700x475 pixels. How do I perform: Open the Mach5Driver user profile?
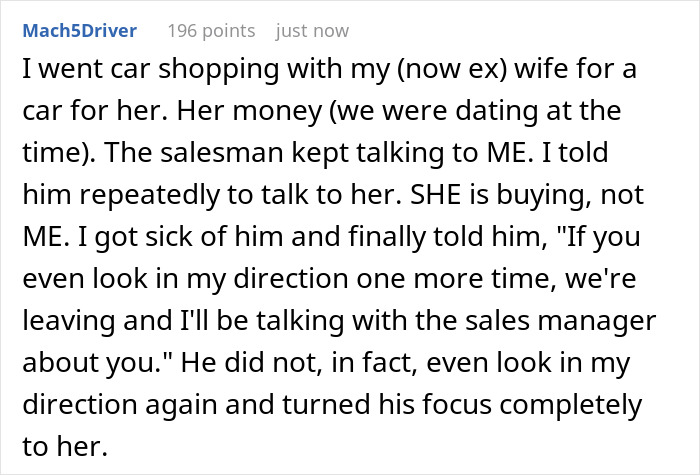(x=81, y=30)
